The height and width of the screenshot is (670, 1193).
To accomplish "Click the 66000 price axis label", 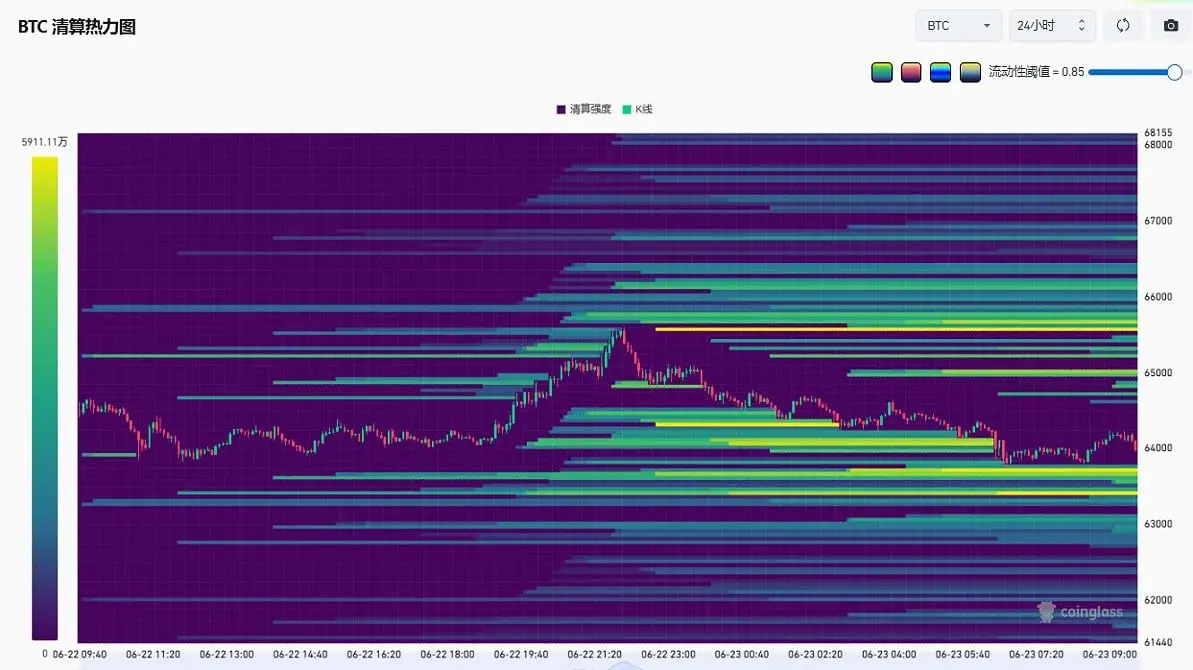I will click(1158, 297).
